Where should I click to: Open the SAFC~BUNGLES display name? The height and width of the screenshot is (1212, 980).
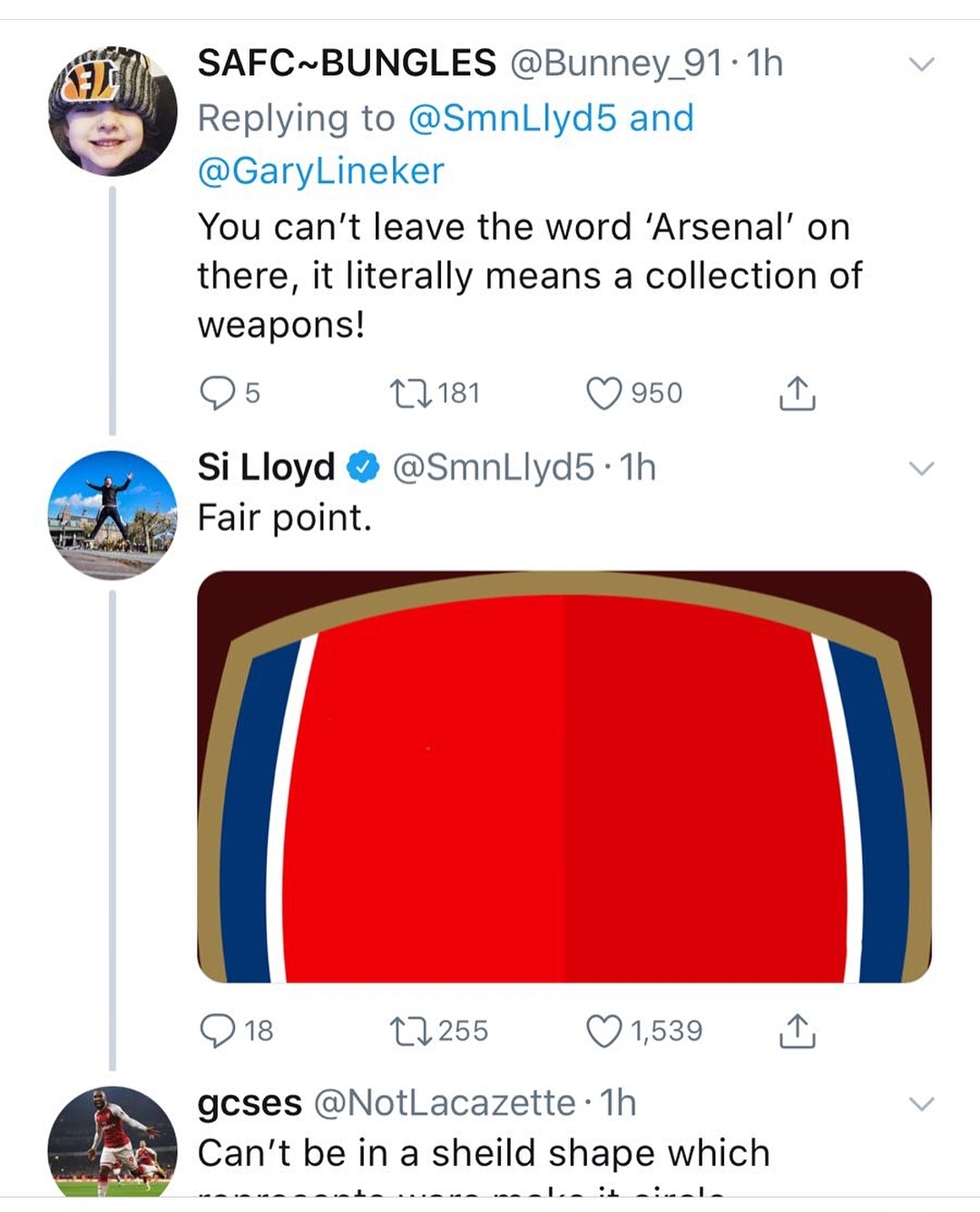tap(347, 64)
